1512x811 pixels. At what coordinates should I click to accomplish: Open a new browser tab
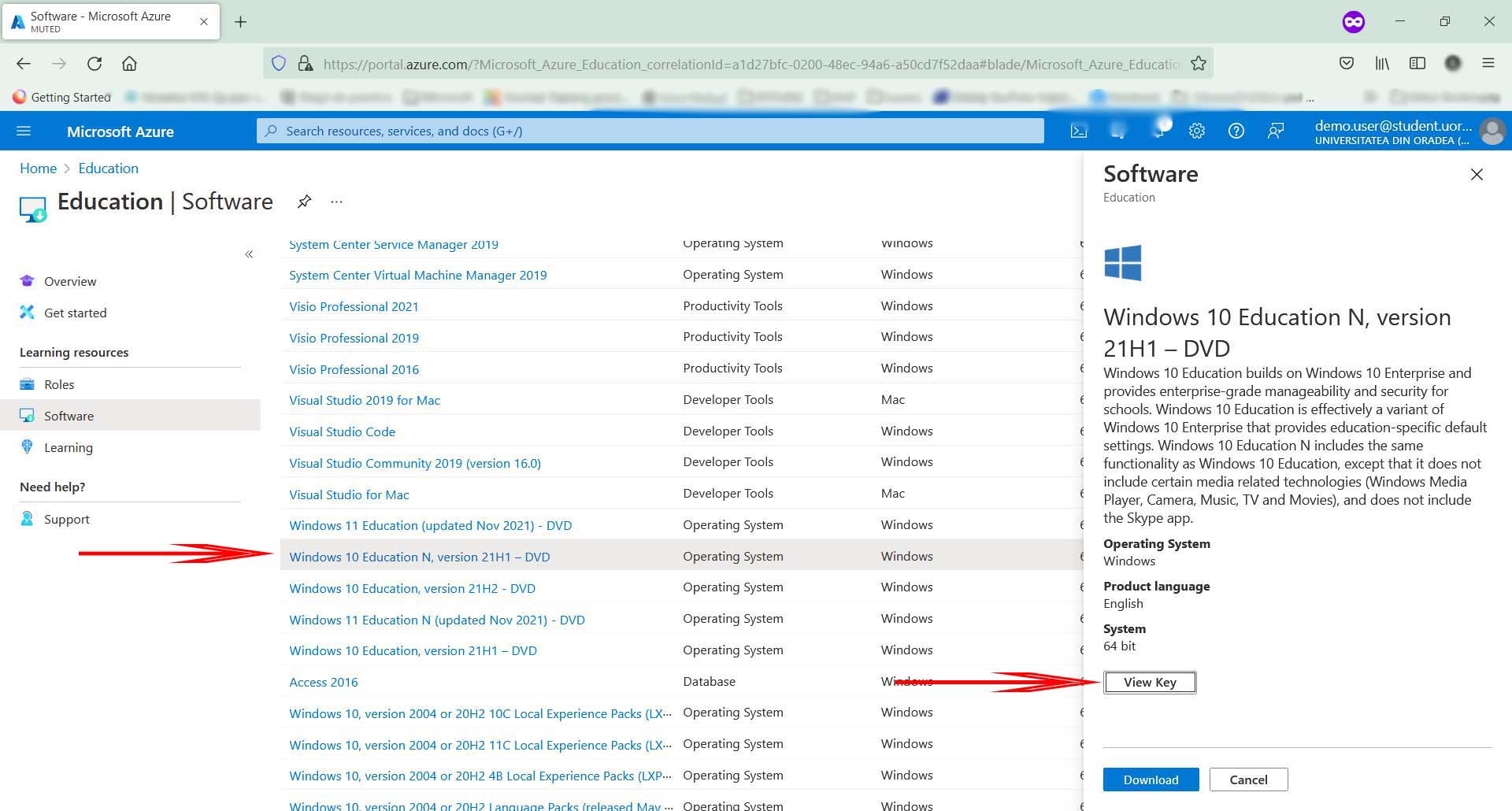(241, 22)
